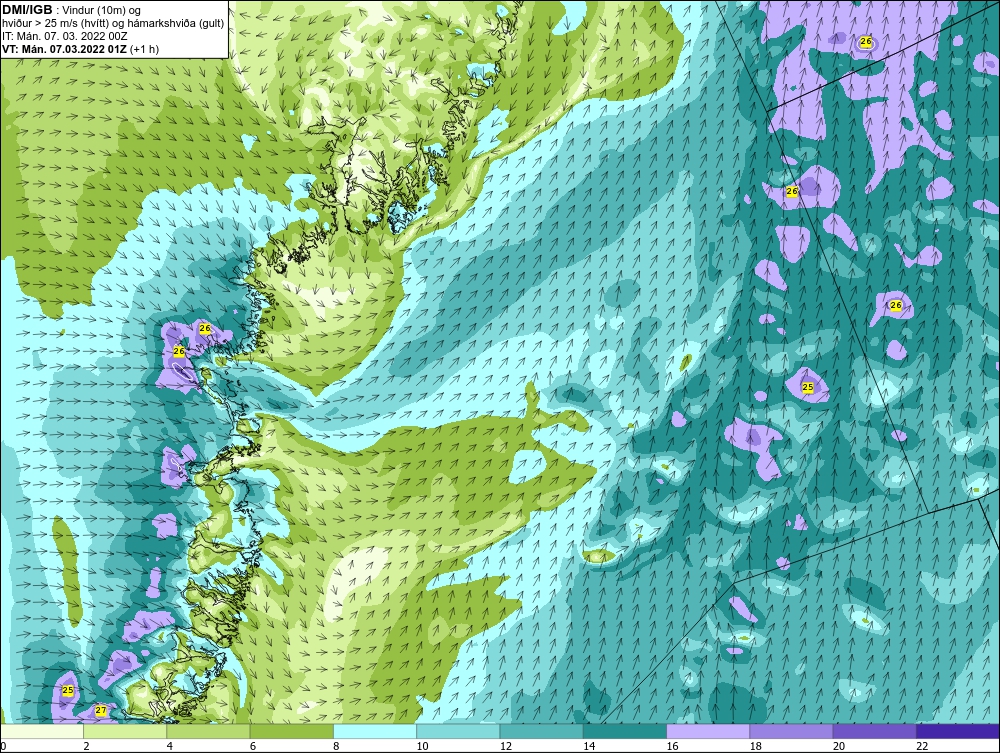Select the pale cyan 8–10 m/s legend swatch
The image size is (1000, 753).
375,731
